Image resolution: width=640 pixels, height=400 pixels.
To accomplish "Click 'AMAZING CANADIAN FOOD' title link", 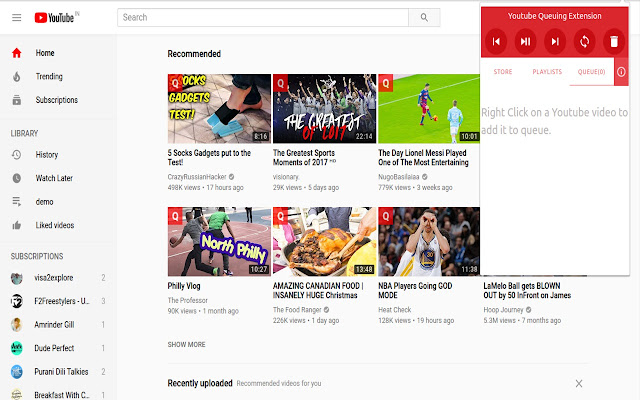I will click(x=318, y=291).
